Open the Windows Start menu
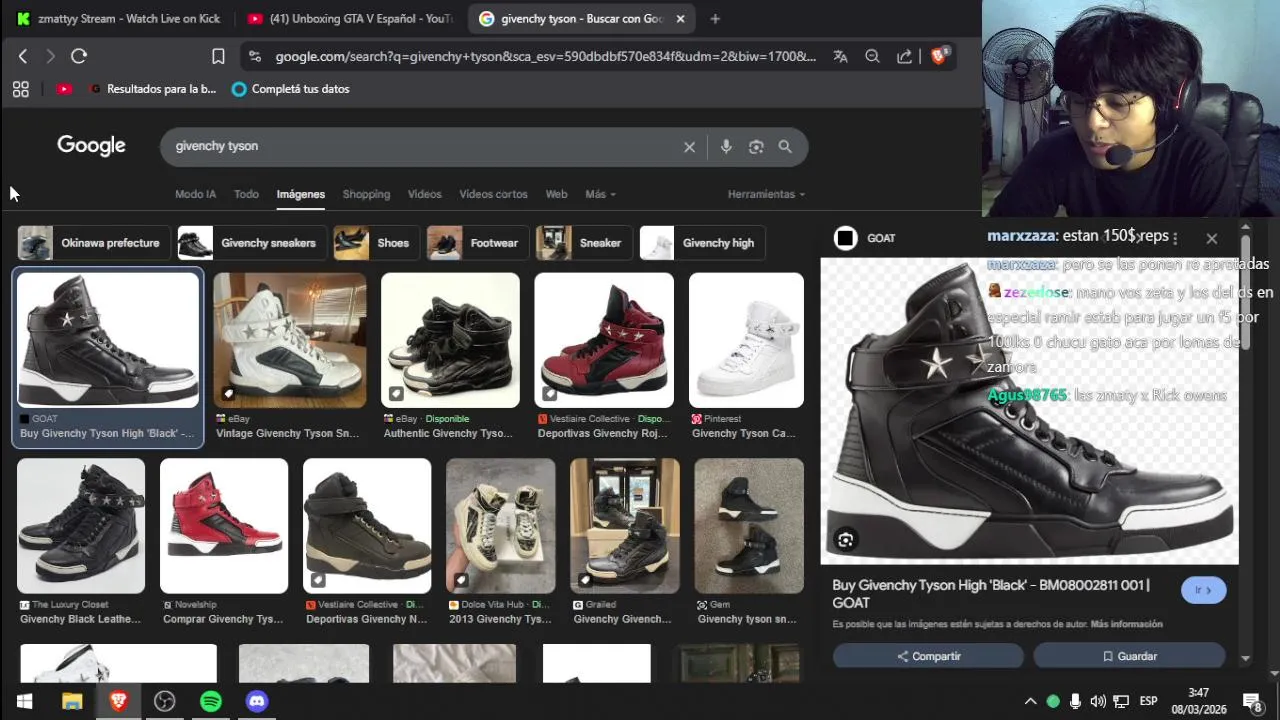Screen dimensions: 1280x720 (x=24, y=701)
